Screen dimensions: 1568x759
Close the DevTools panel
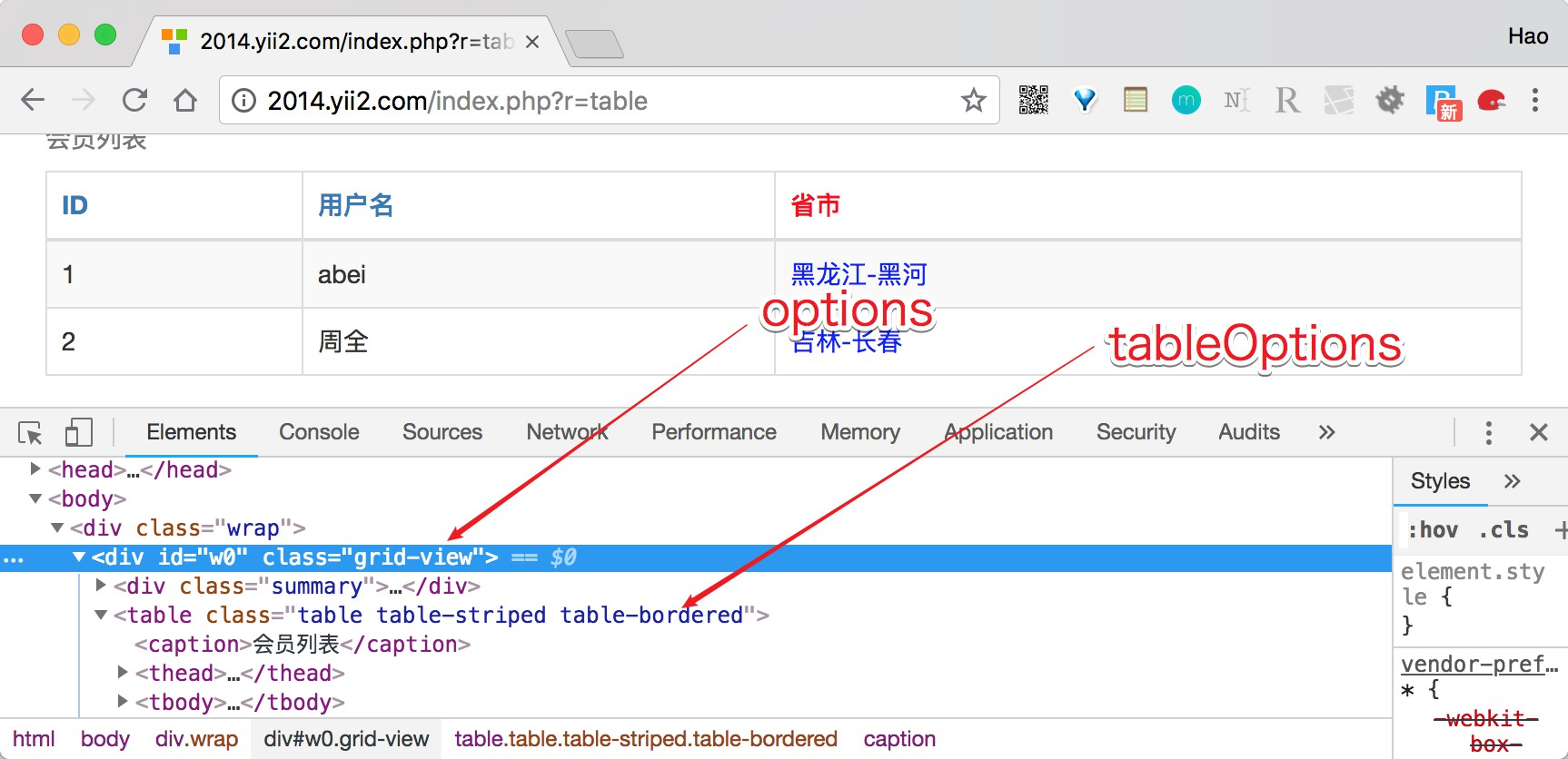point(1539,432)
